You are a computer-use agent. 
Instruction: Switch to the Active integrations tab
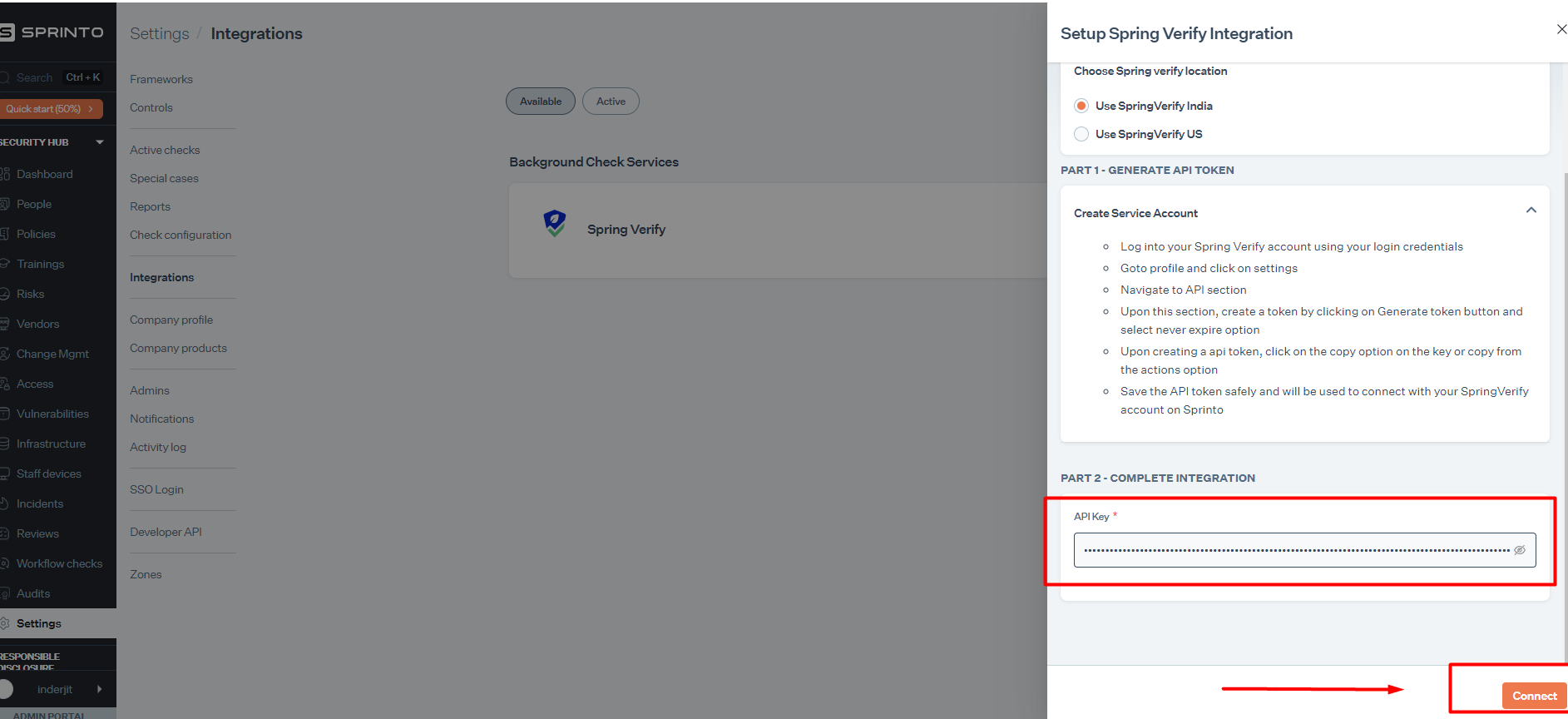click(611, 102)
